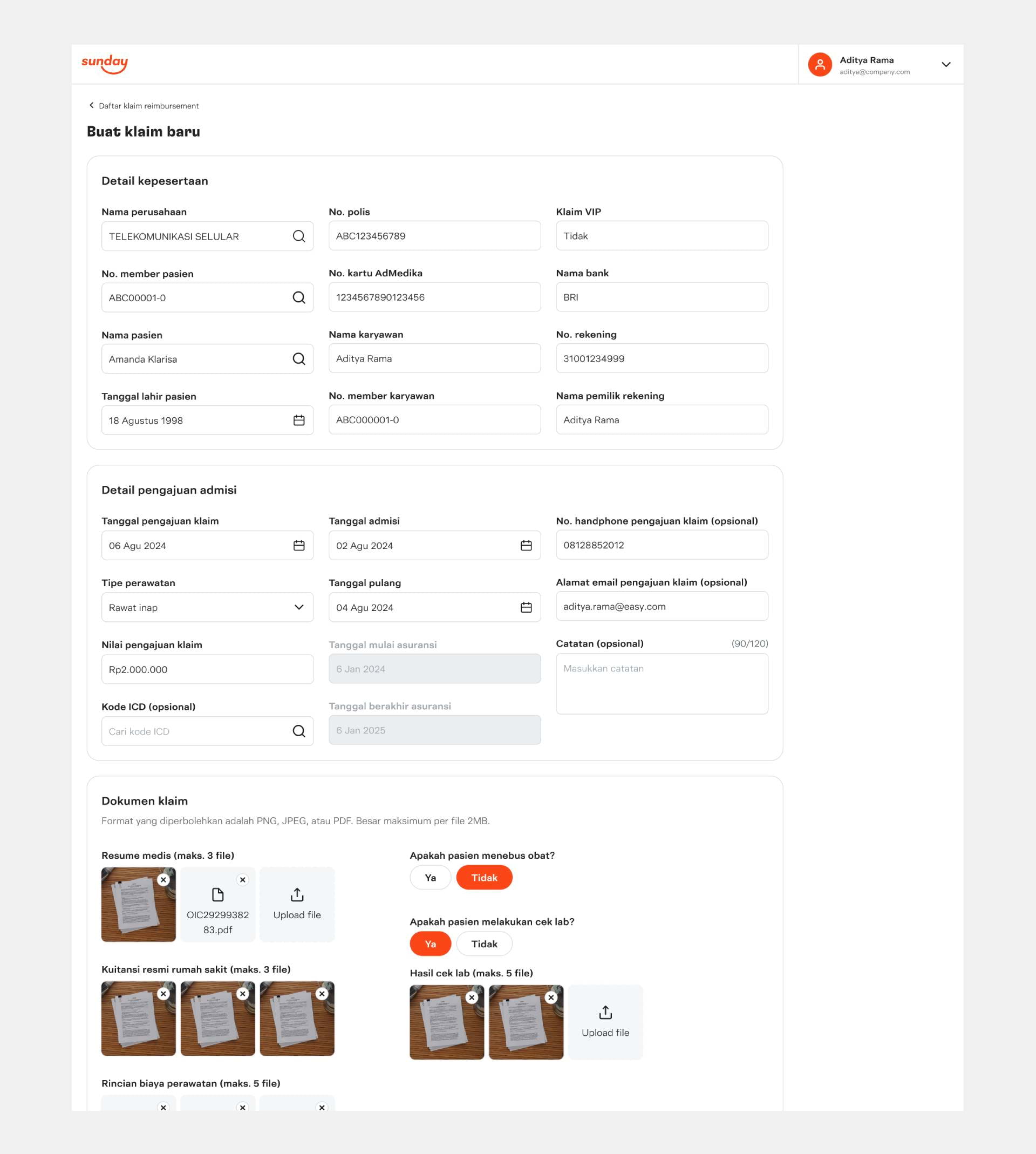Screen dimensions: 1036x1154
Task: Open calendar for Tanggal lahir pasien
Action: point(299,420)
